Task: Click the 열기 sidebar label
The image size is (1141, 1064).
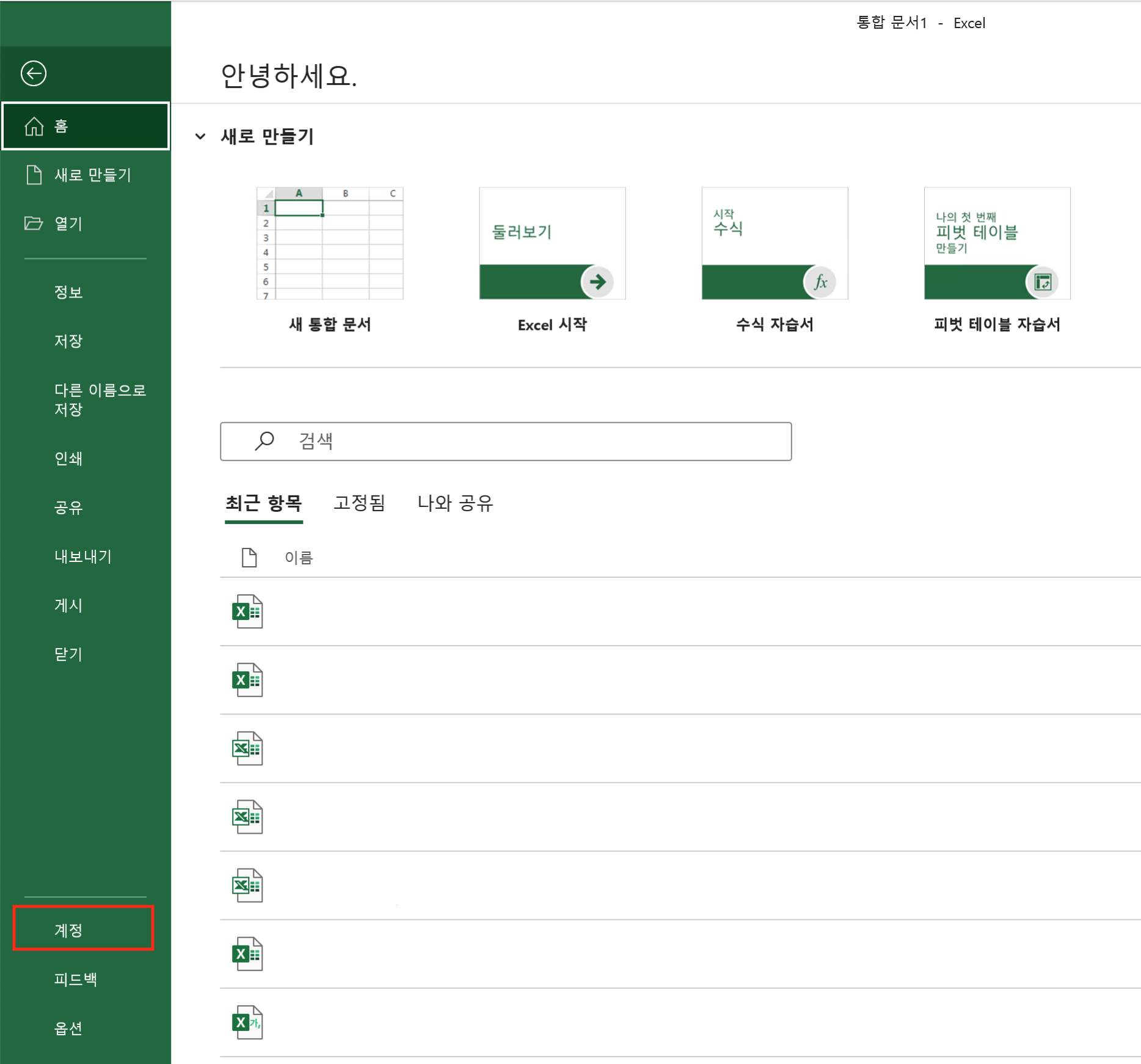Action: coord(68,224)
